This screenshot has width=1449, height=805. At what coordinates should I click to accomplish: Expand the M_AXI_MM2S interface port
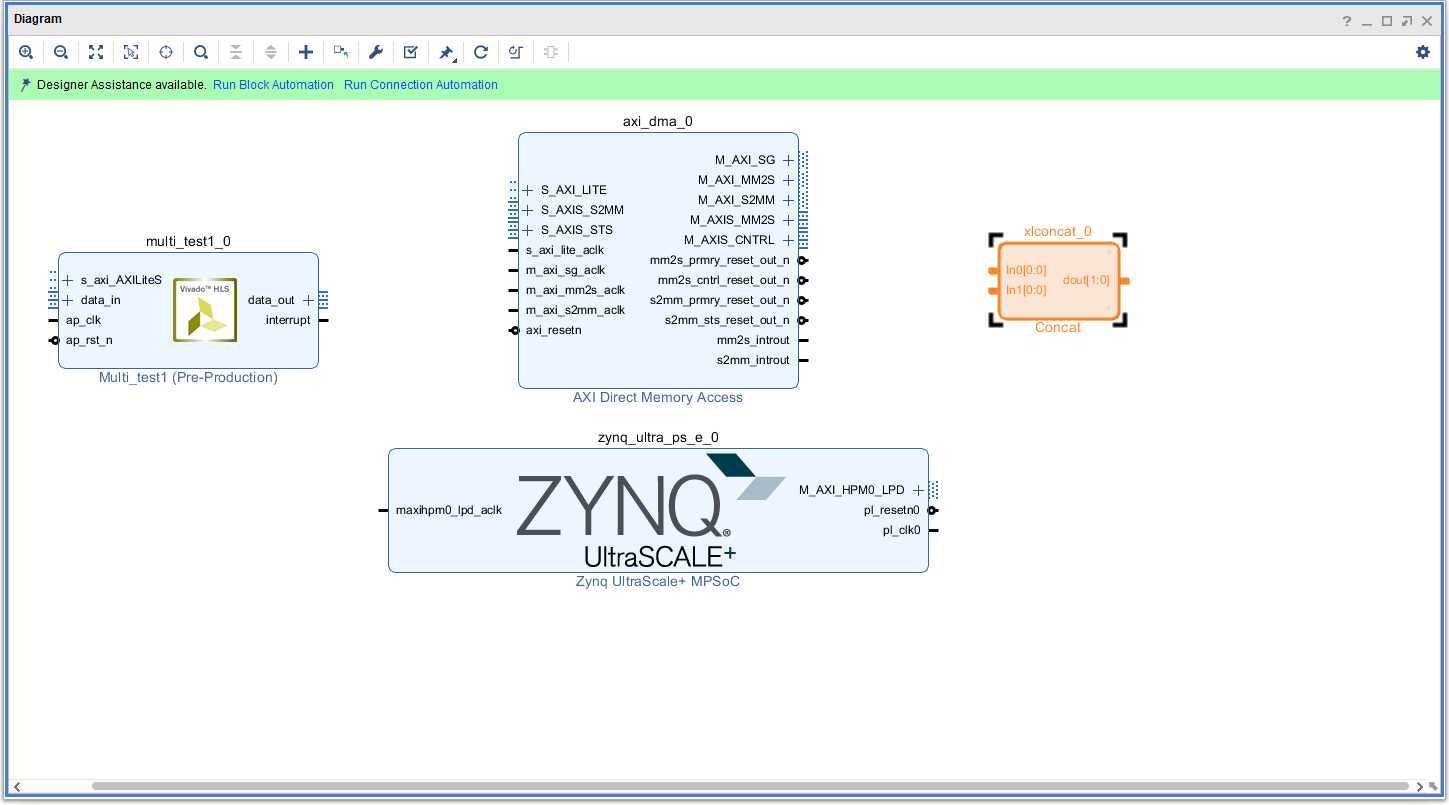(x=788, y=180)
